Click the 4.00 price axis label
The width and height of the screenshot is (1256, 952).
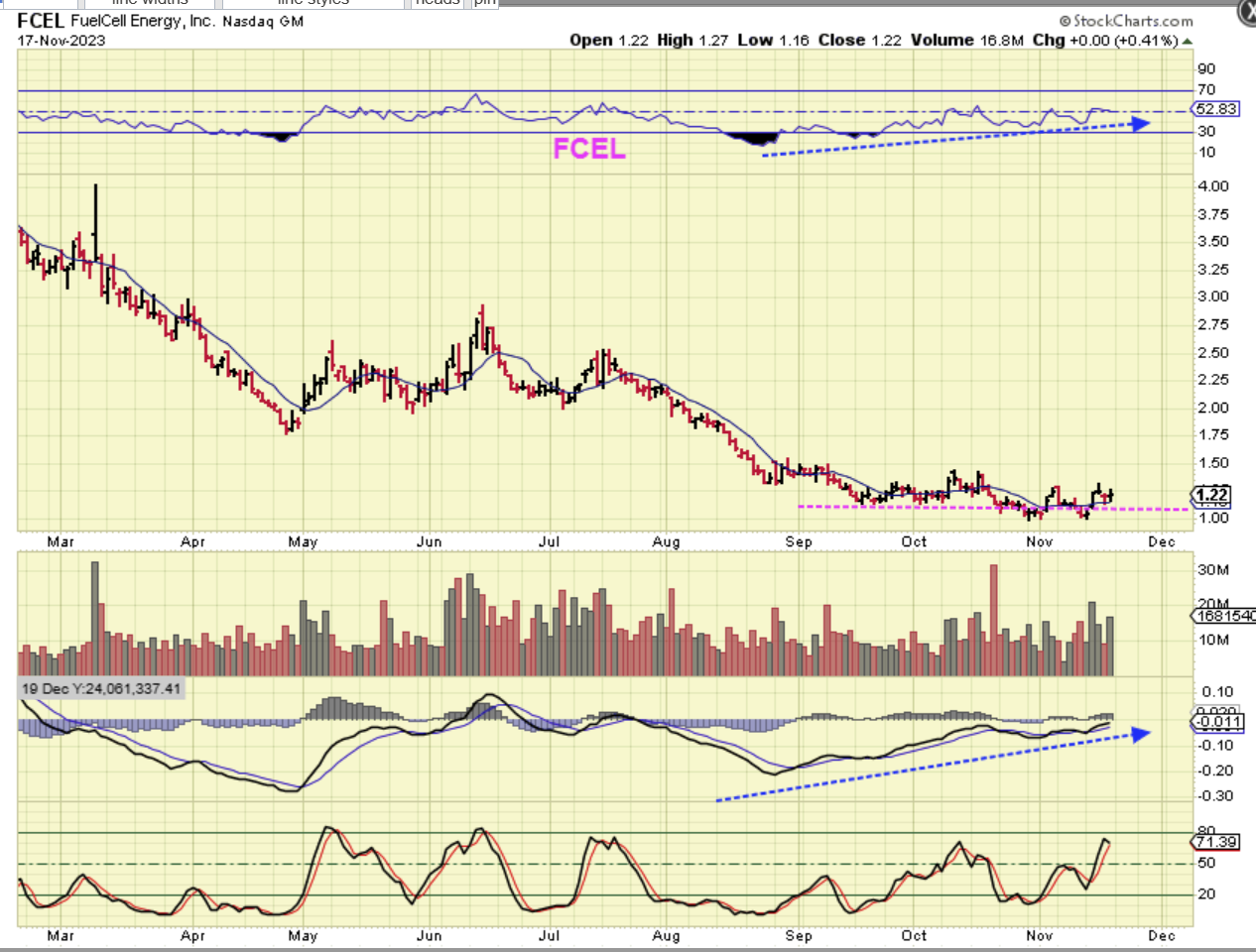tap(1213, 186)
